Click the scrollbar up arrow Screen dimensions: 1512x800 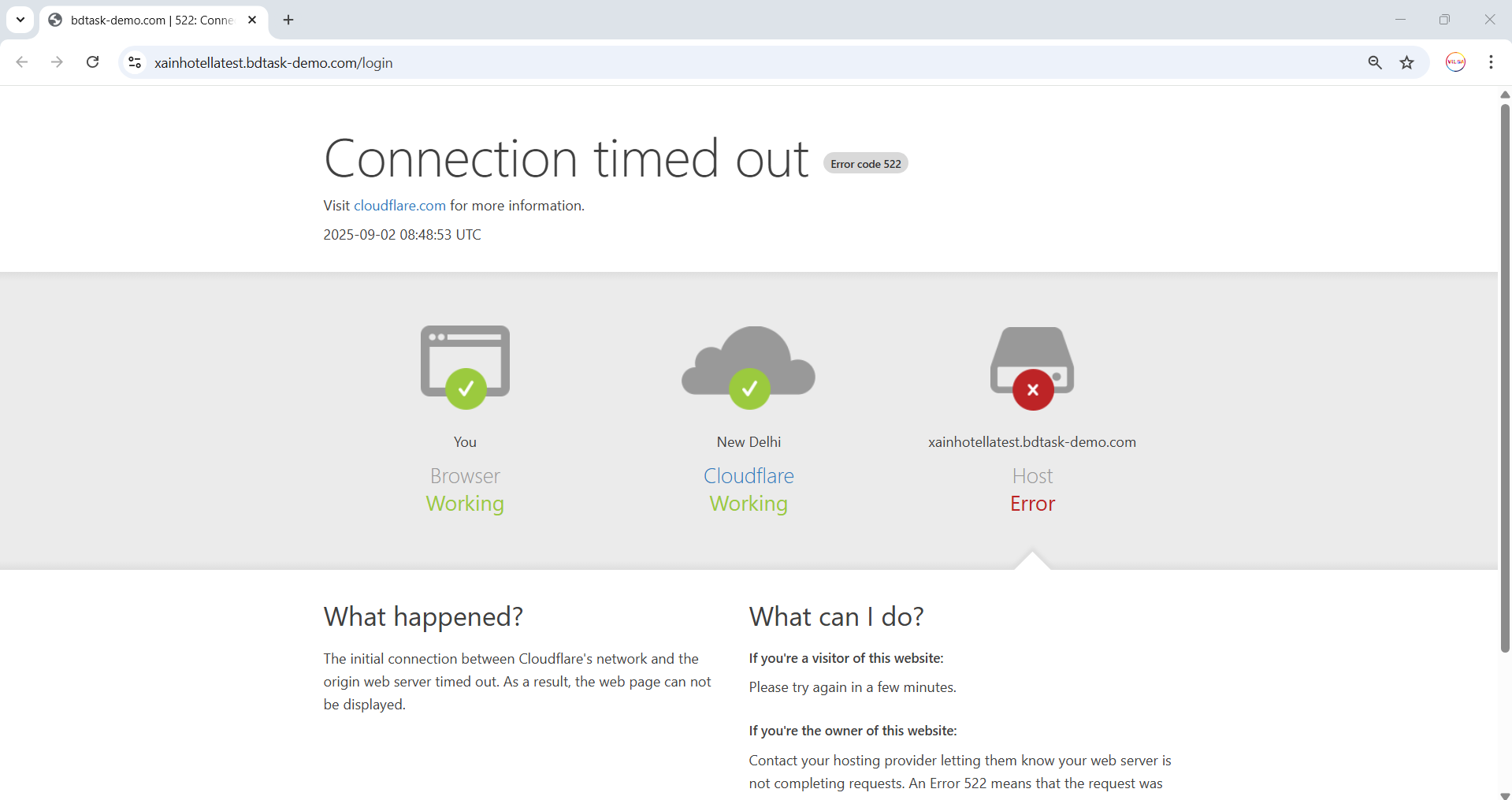[1505, 95]
